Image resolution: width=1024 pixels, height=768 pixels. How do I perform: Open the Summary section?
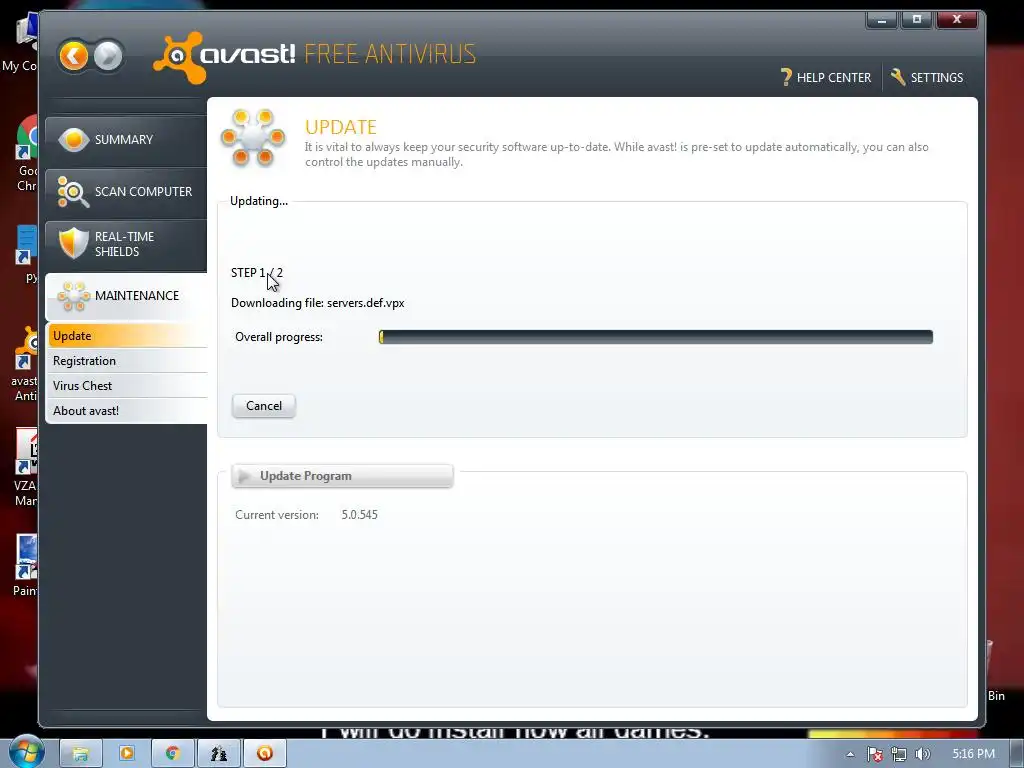pos(126,140)
